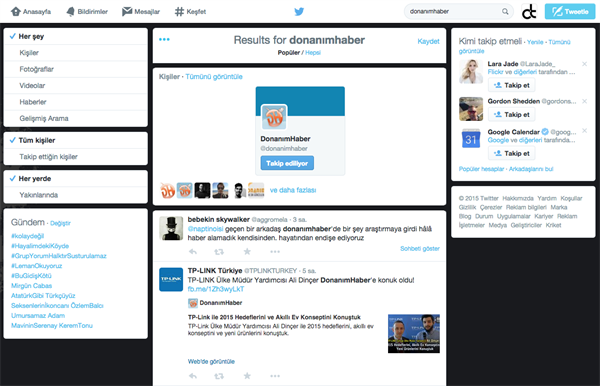Switch to Hepsi results tab
This screenshot has height=386, width=600.
coord(313,53)
